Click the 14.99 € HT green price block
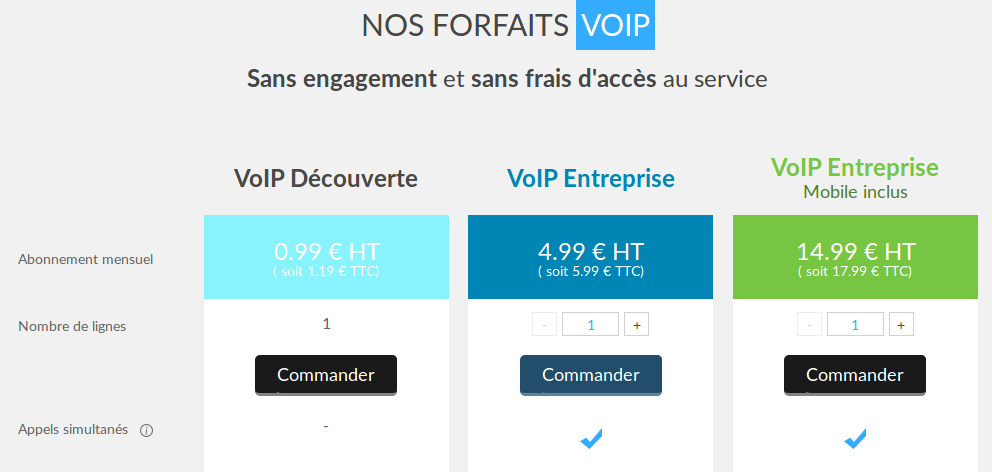The height and width of the screenshot is (472, 992). point(855,257)
